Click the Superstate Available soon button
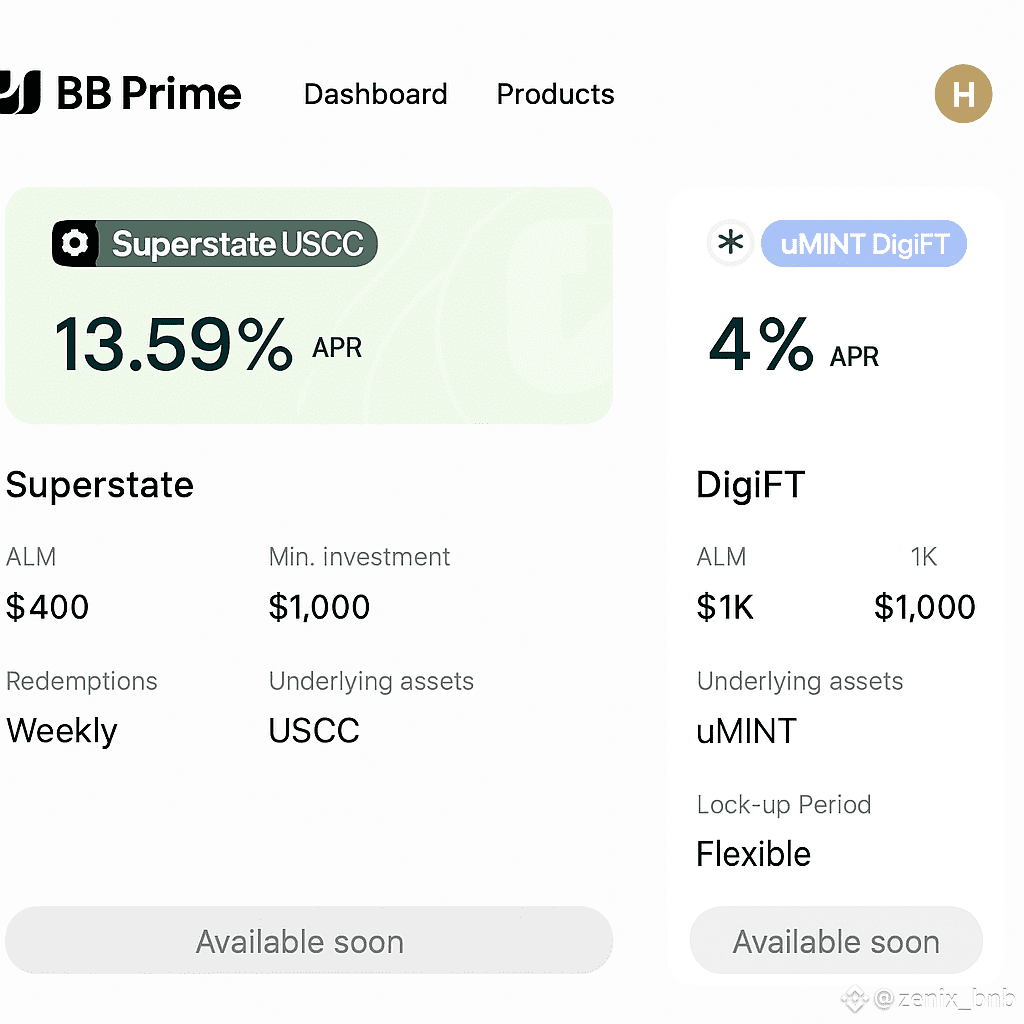The height and width of the screenshot is (1024, 1024). point(308,941)
